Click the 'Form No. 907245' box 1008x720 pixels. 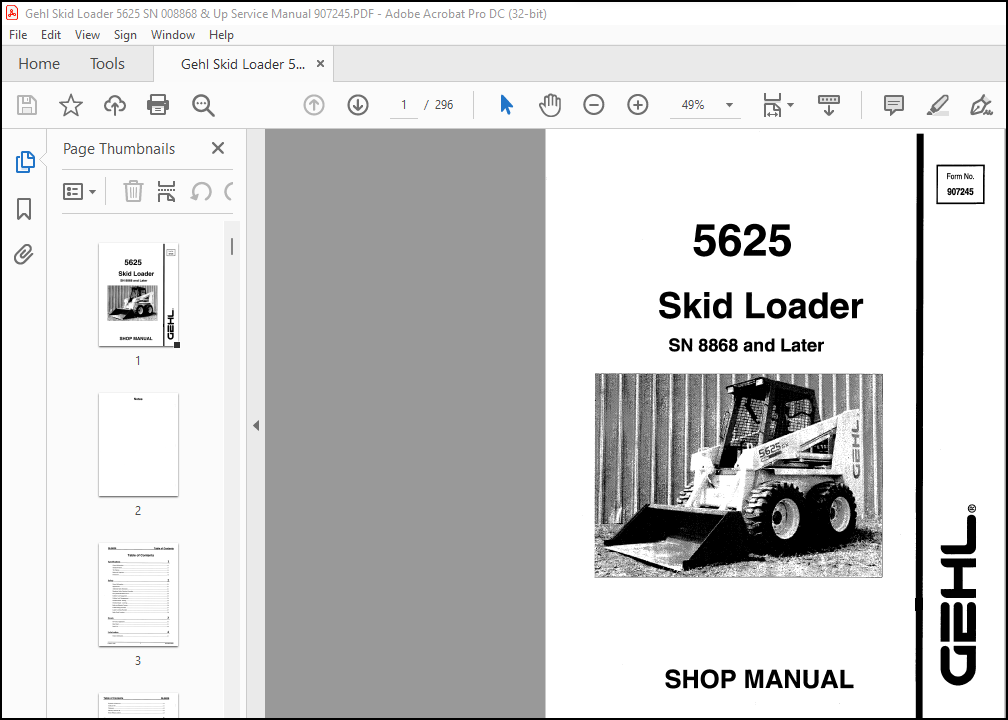click(960, 184)
